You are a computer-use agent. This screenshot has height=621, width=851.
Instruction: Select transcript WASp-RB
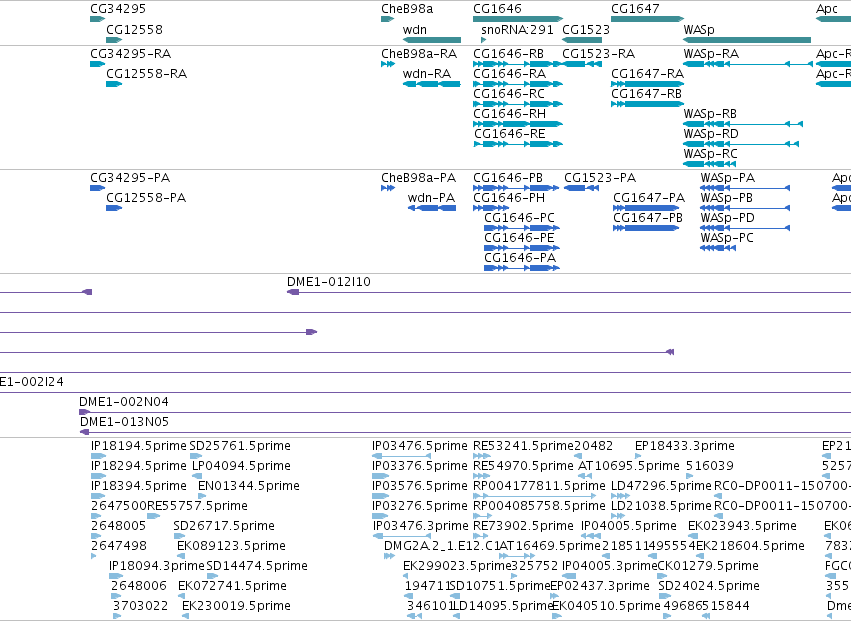[743, 124]
